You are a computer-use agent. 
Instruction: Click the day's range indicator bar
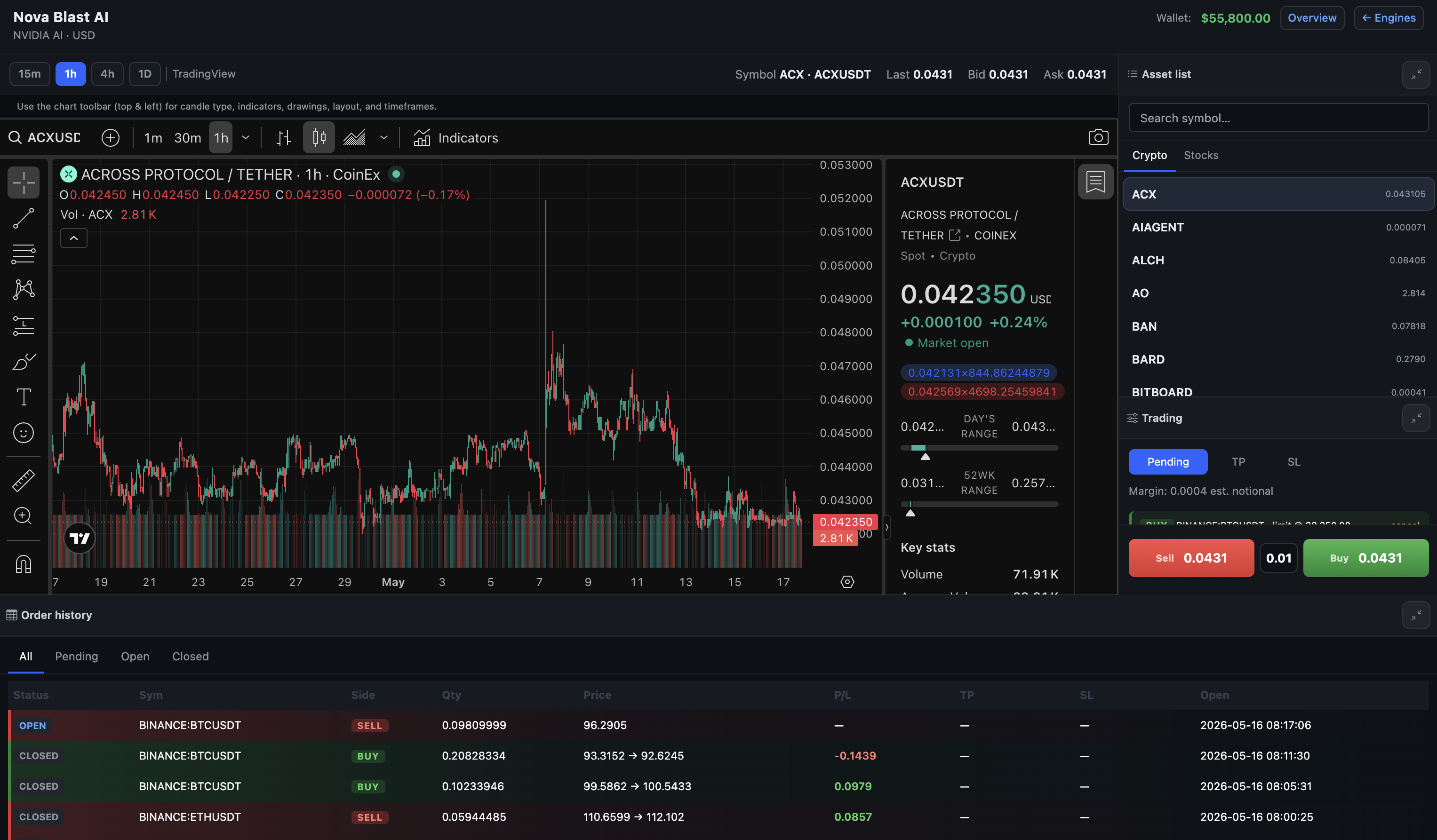tap(979, 448)
